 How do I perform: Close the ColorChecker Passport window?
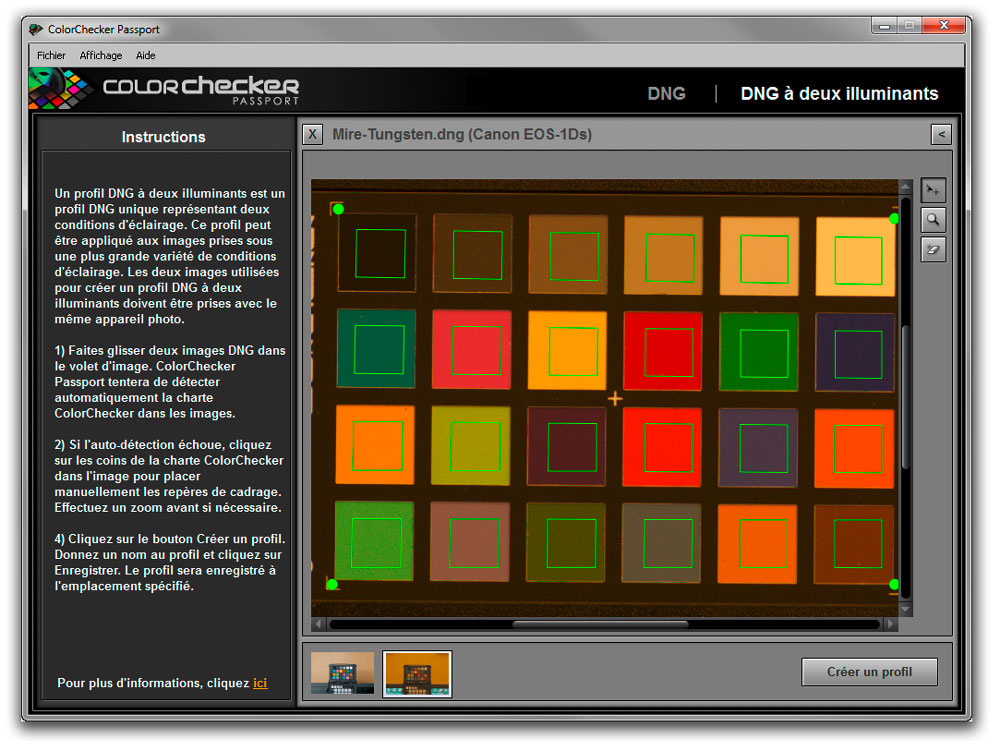(944, 26)
